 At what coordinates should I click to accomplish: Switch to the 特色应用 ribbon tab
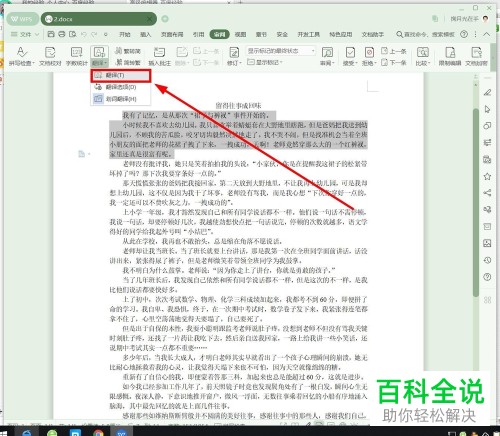[341, 34]
